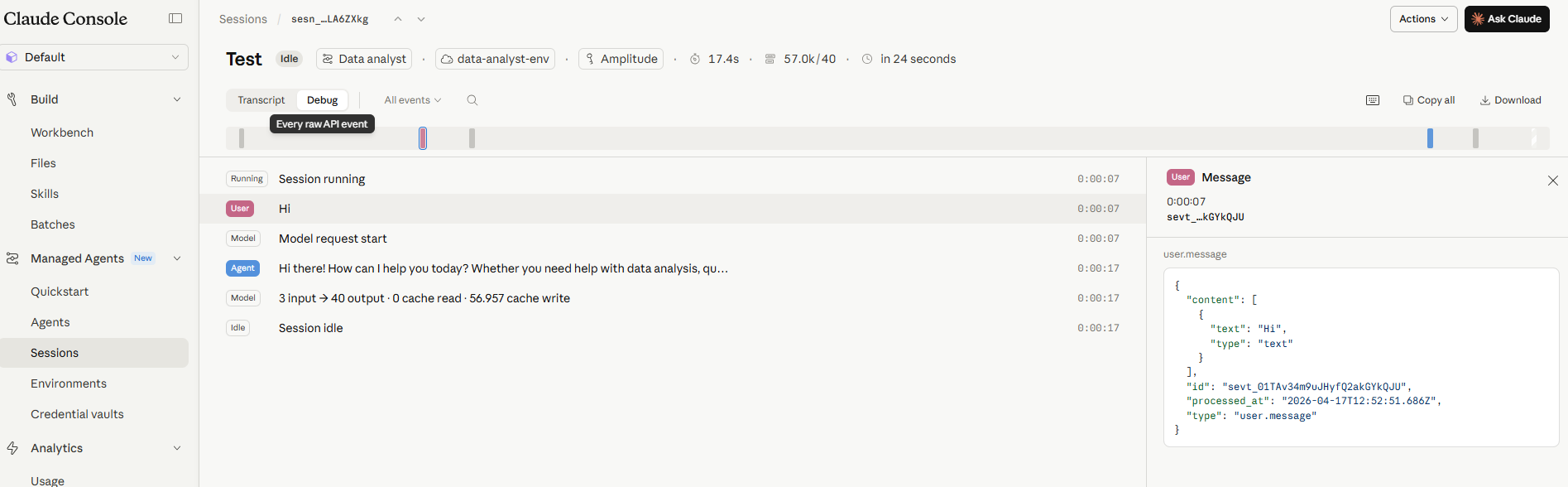Viewport: 1568px width, 487px height.
Task: Select the Session idle event row
Action: 673,328
